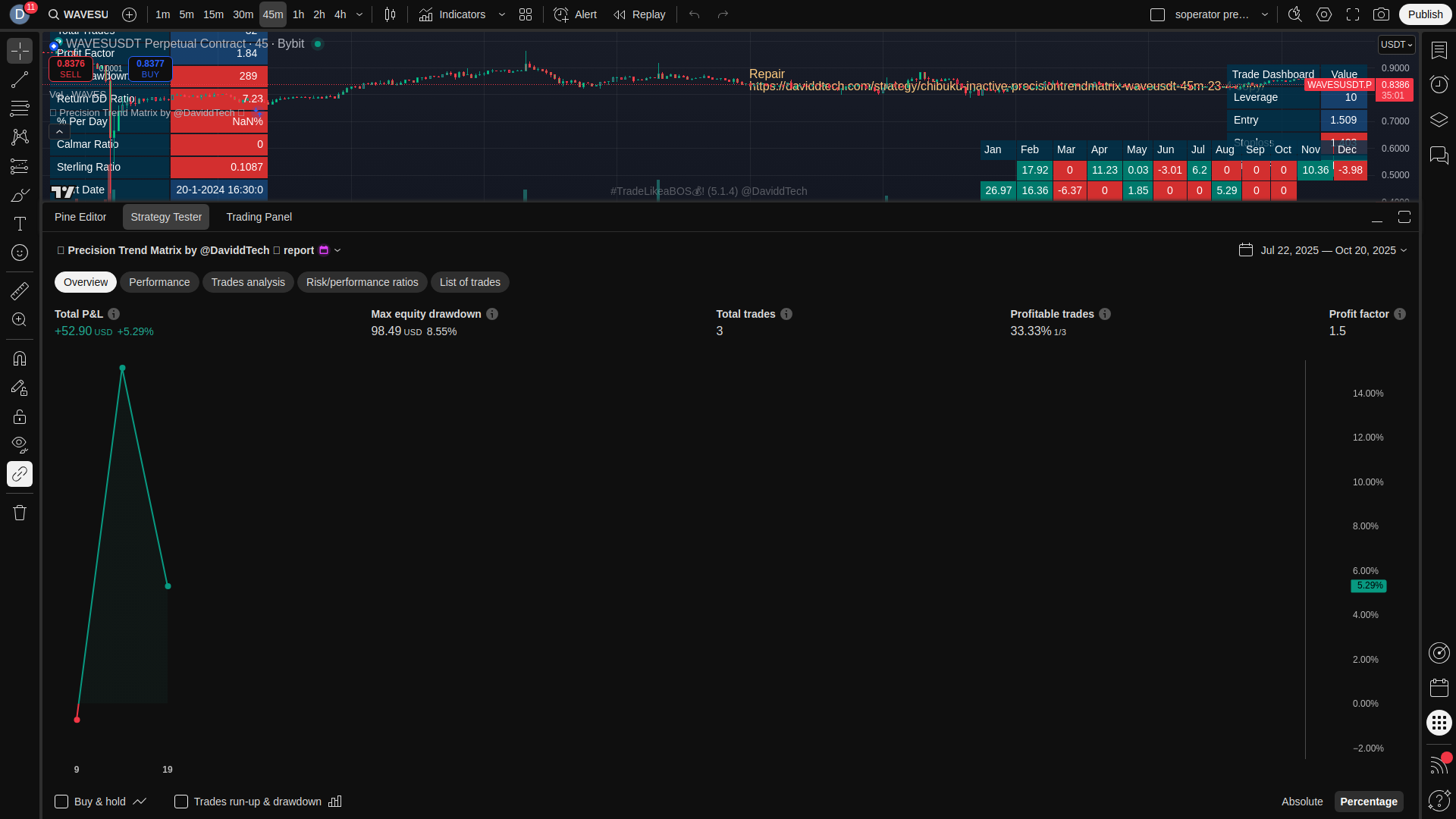Viewport: 1456px width, 819px height.
Task: Select the text annotation tool
Action: (20, 224)
